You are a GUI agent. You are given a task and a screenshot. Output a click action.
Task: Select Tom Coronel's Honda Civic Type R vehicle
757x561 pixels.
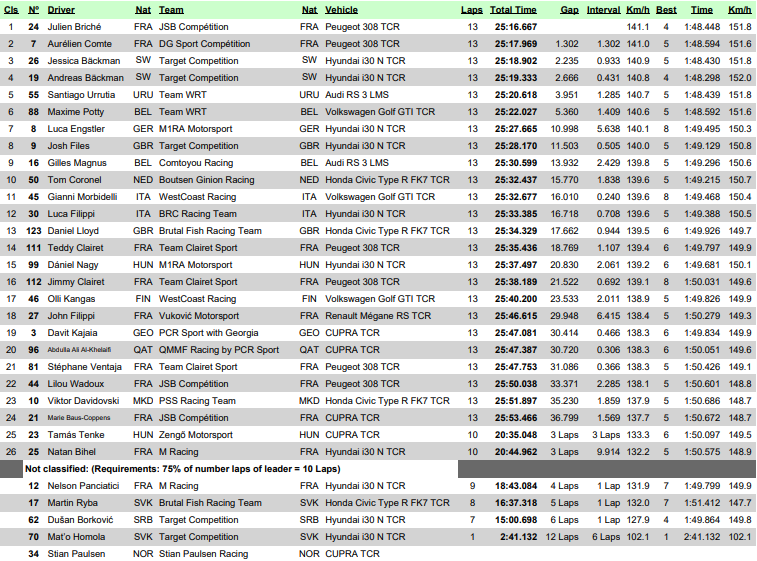(x=387, y=179)
